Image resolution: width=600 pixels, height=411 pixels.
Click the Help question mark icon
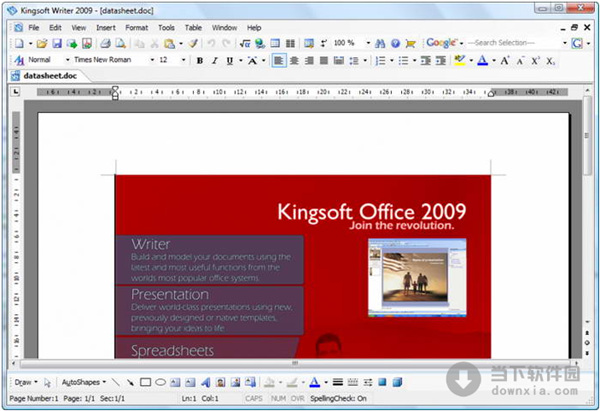396,44
